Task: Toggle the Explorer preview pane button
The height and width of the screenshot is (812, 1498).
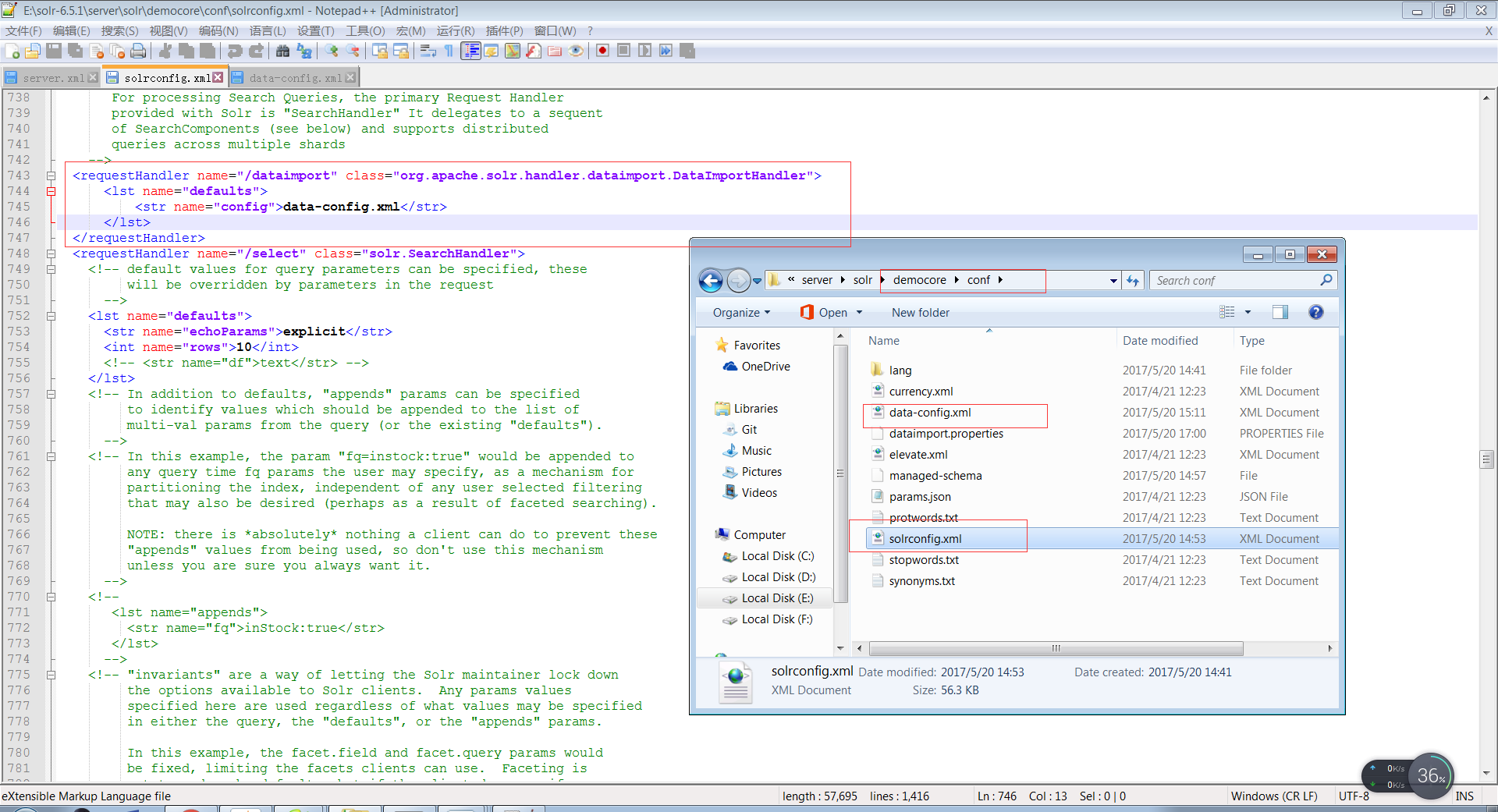Action: click(1280, 313)
